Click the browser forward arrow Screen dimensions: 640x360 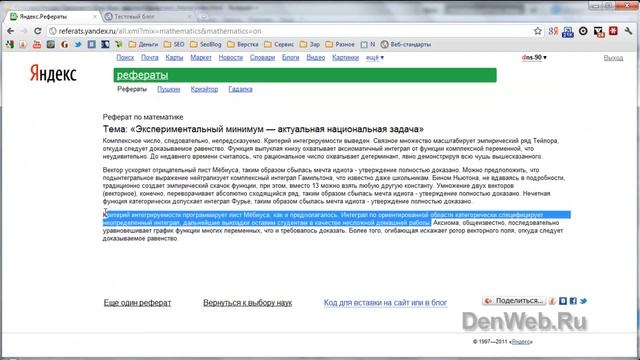click(24, 31)
